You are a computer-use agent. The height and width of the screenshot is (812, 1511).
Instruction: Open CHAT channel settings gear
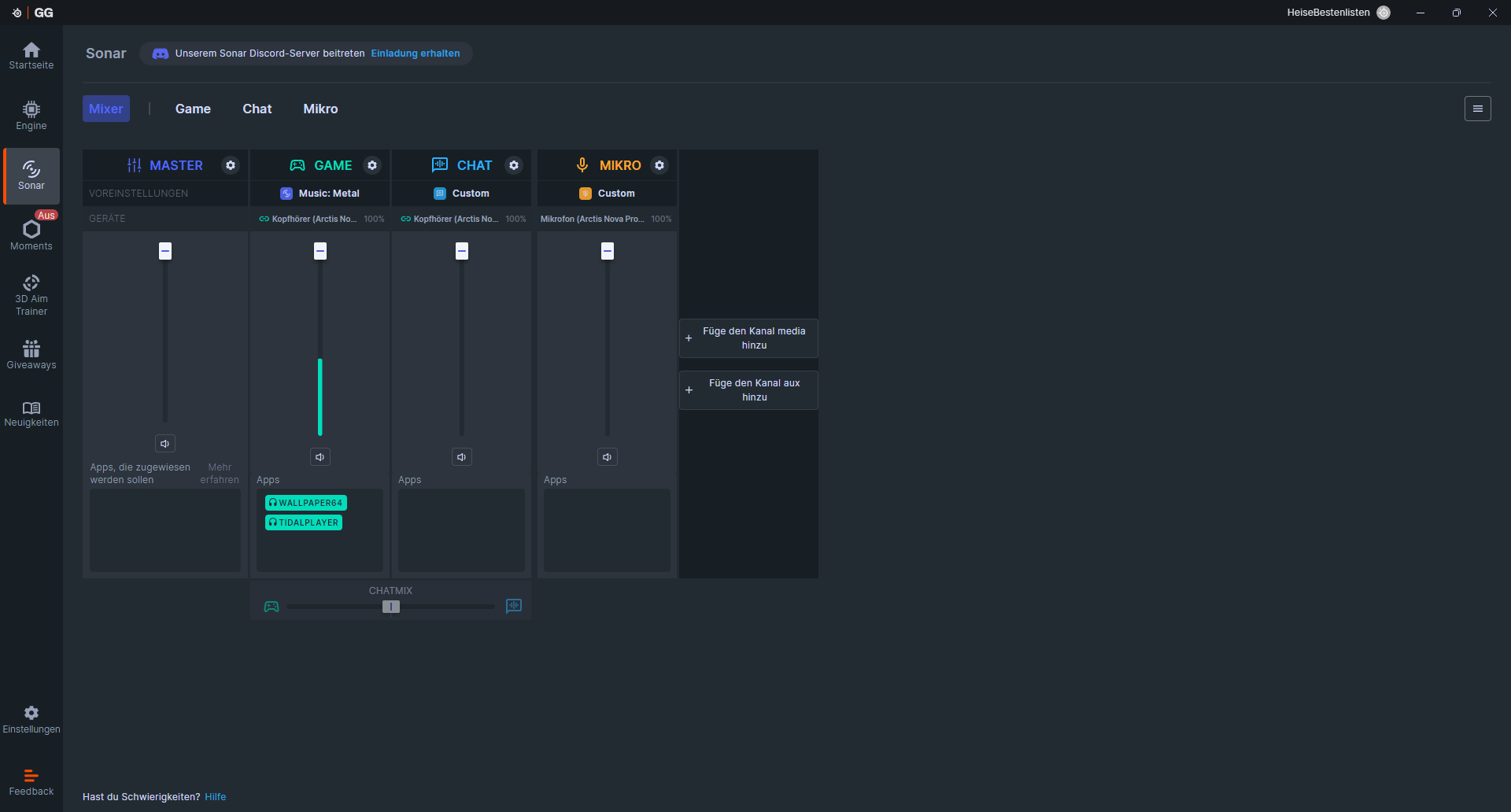pos(514,165)
